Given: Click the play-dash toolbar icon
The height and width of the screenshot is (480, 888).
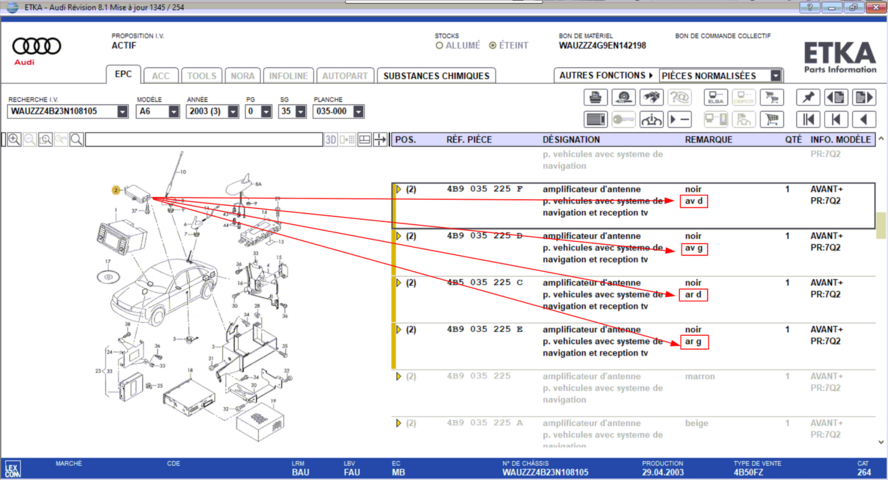Looking at the screenshot, I should [x=680, y=119].
